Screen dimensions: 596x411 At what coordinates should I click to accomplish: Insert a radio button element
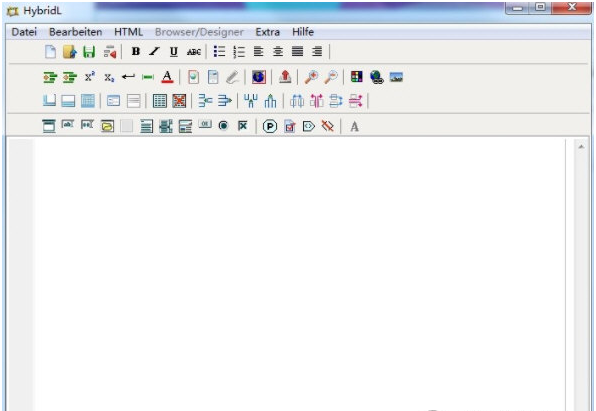224,125
